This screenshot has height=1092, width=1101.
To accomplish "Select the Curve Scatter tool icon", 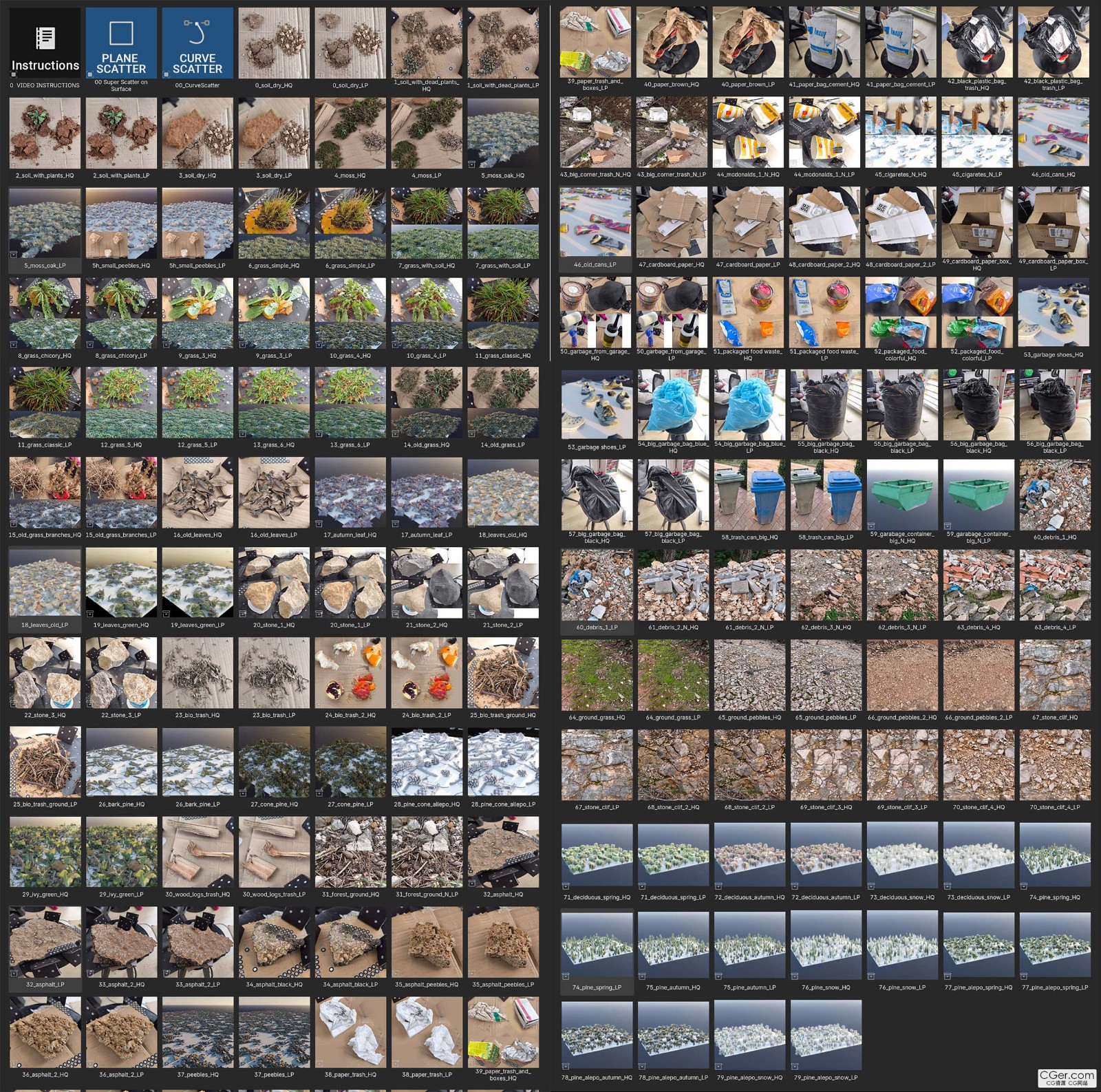I will tap(197, 43).
